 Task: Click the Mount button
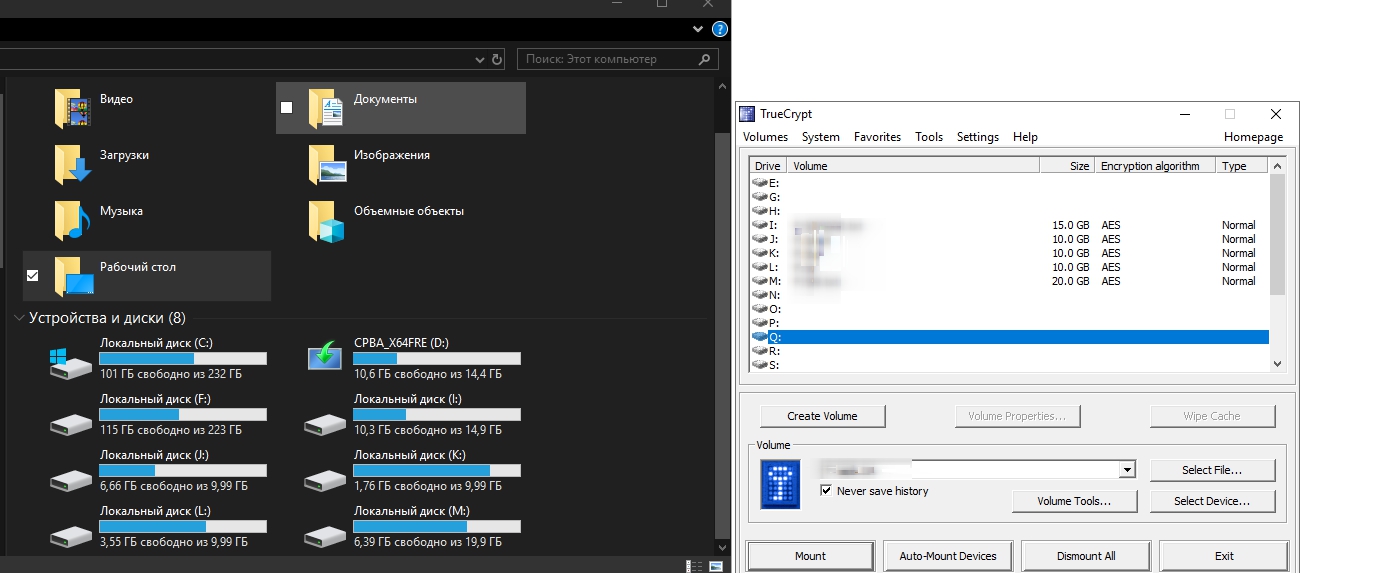tap(810, 556)
